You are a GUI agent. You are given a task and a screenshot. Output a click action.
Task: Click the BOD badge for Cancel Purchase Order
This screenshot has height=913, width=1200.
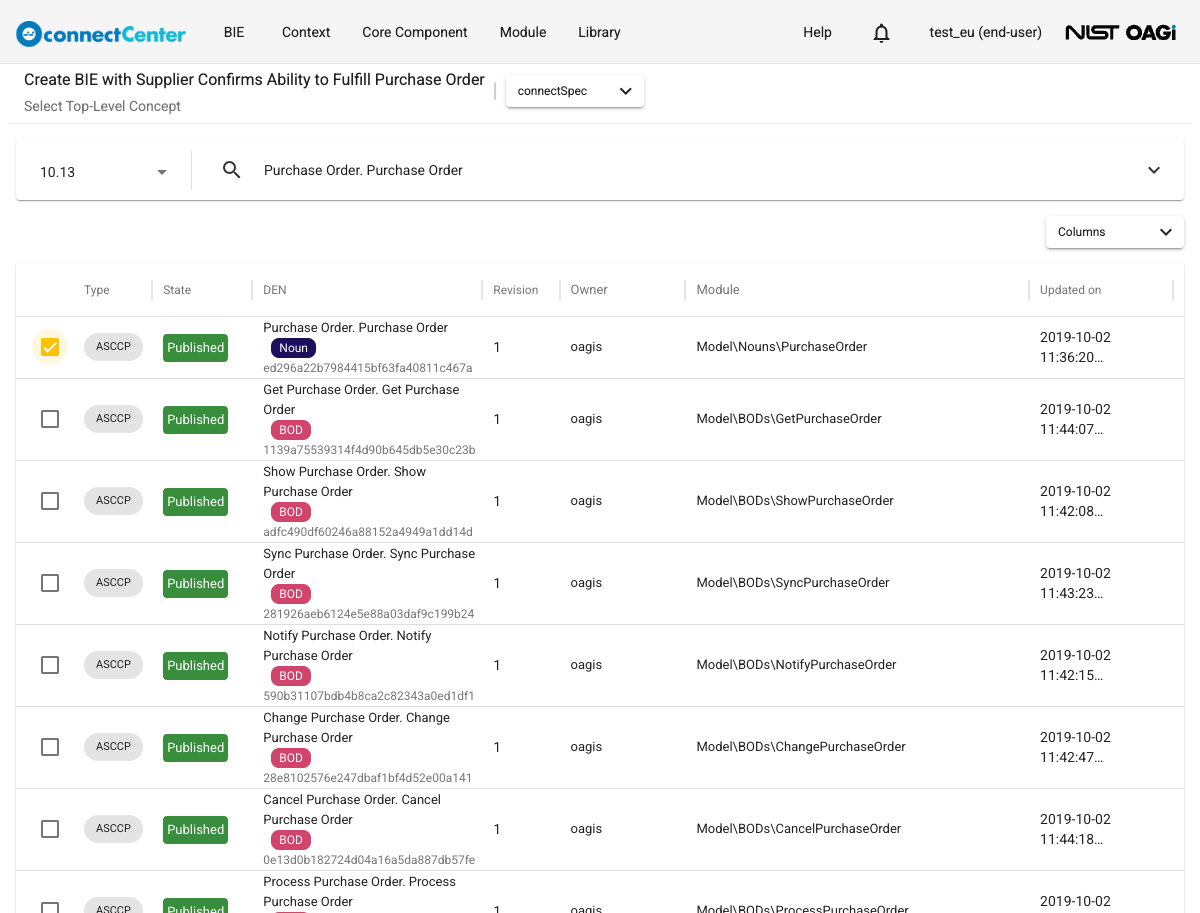tap(291, 840)
